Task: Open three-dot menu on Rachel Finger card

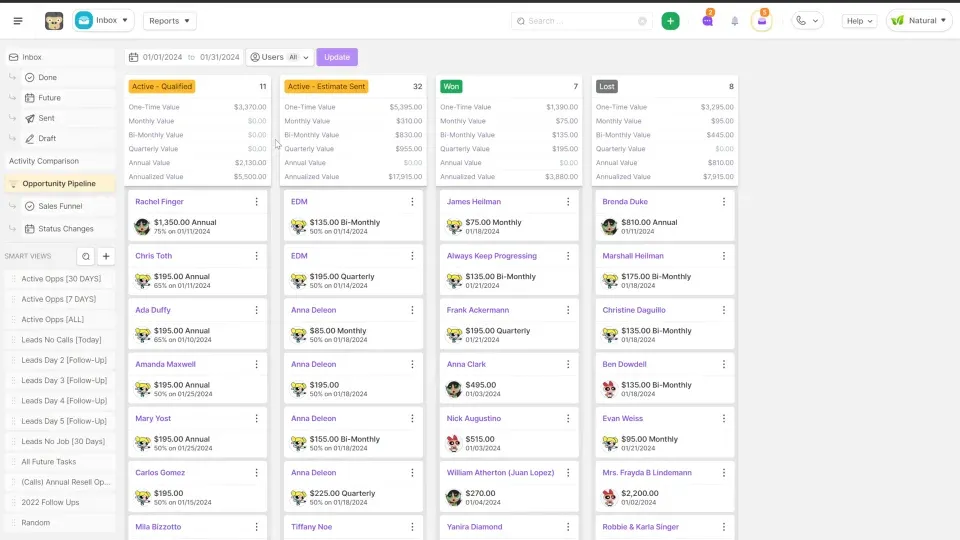Action: click(256, 202)
